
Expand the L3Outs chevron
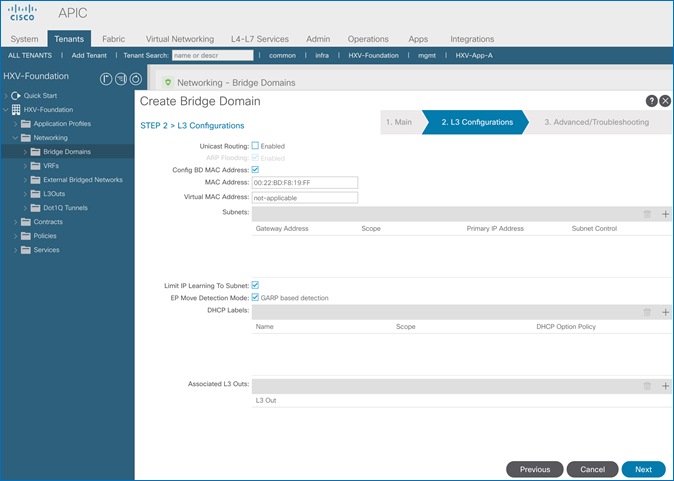[25, 194]
